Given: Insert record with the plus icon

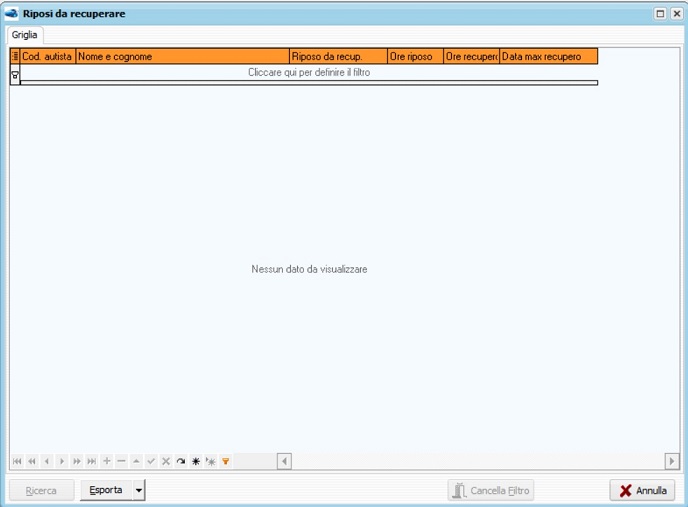Looking at the screenshot, I should pyautogui.click(x=107, y=461).
